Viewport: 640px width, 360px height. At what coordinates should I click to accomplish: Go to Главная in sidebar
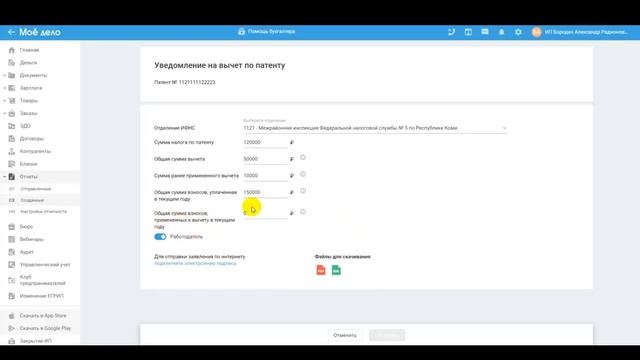tap(29, 50)
